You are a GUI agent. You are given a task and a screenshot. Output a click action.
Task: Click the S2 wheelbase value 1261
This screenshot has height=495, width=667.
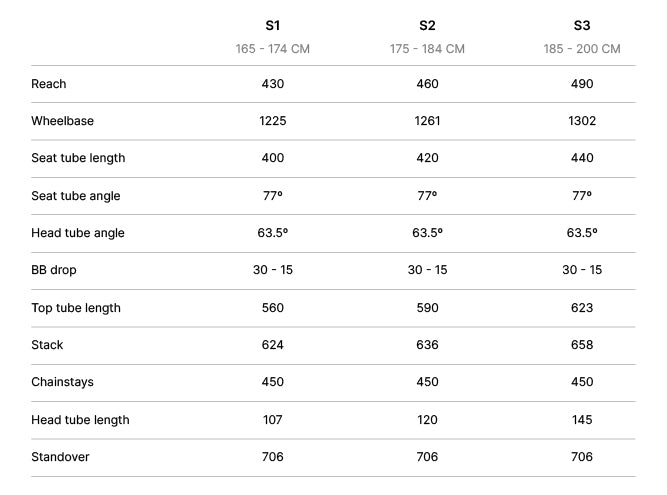(x=427, y=121)
